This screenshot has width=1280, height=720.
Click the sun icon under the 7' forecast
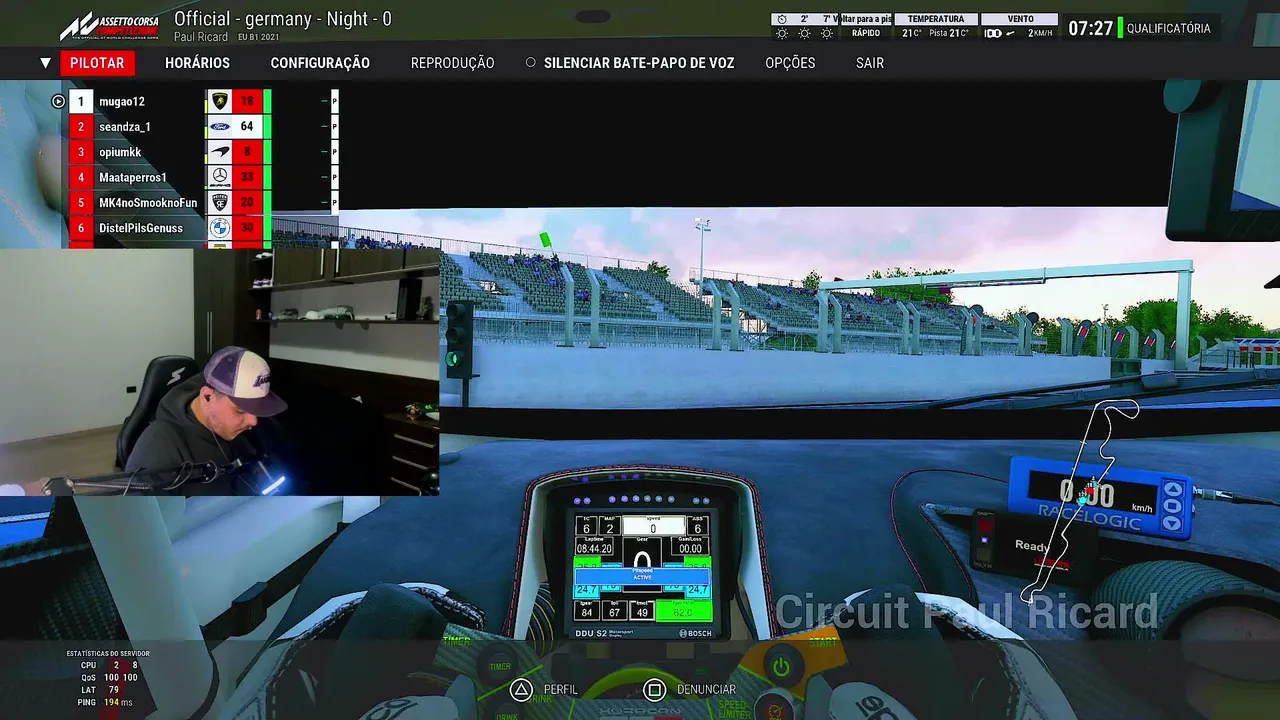pos(827,34)
